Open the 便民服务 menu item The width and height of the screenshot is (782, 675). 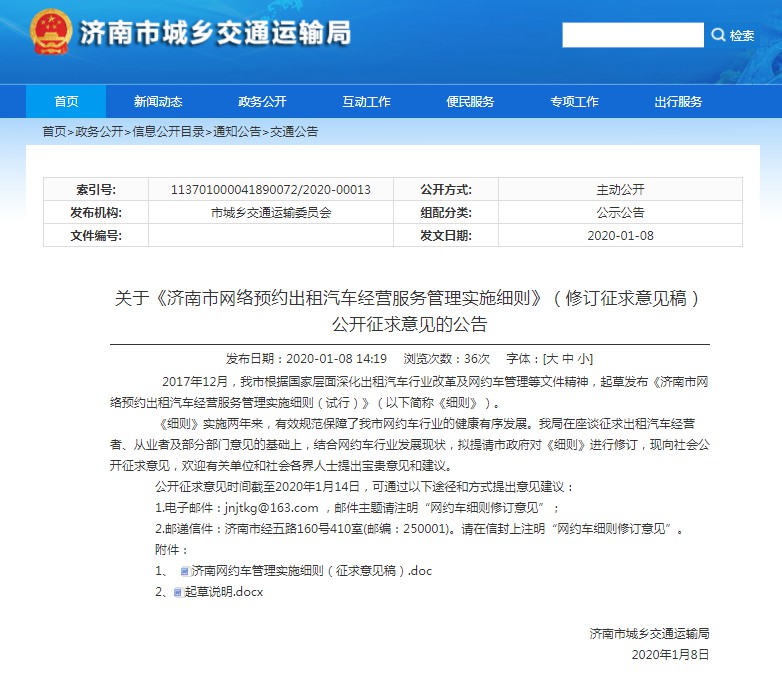point(470,101)
